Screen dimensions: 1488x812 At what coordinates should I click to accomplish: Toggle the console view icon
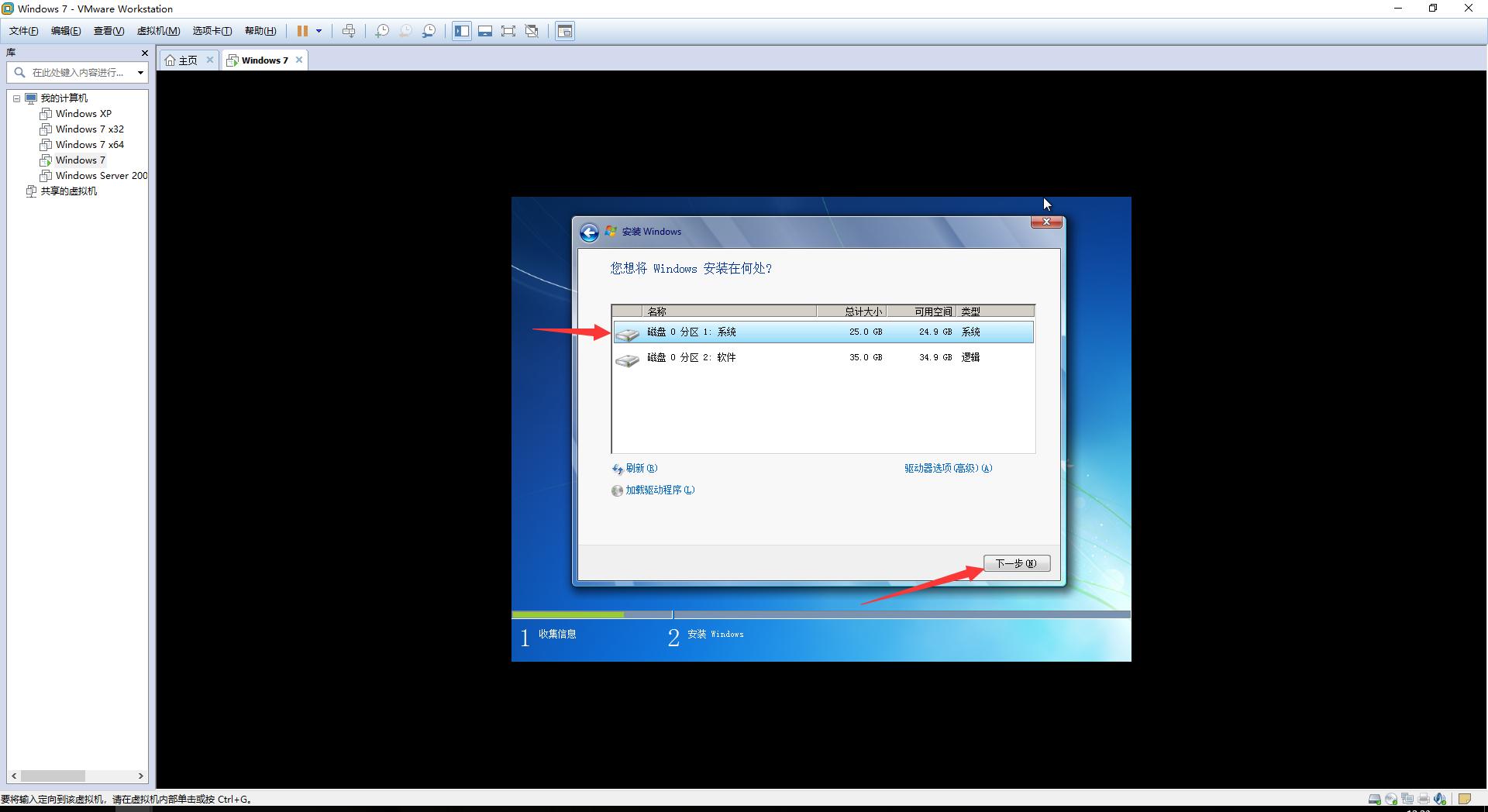(x=485, y=31)
